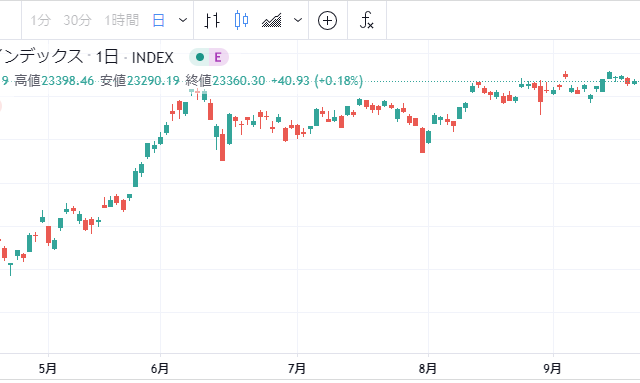
Task: Open the timeframe dropdown arrow
Action: (x=183, y=20)
